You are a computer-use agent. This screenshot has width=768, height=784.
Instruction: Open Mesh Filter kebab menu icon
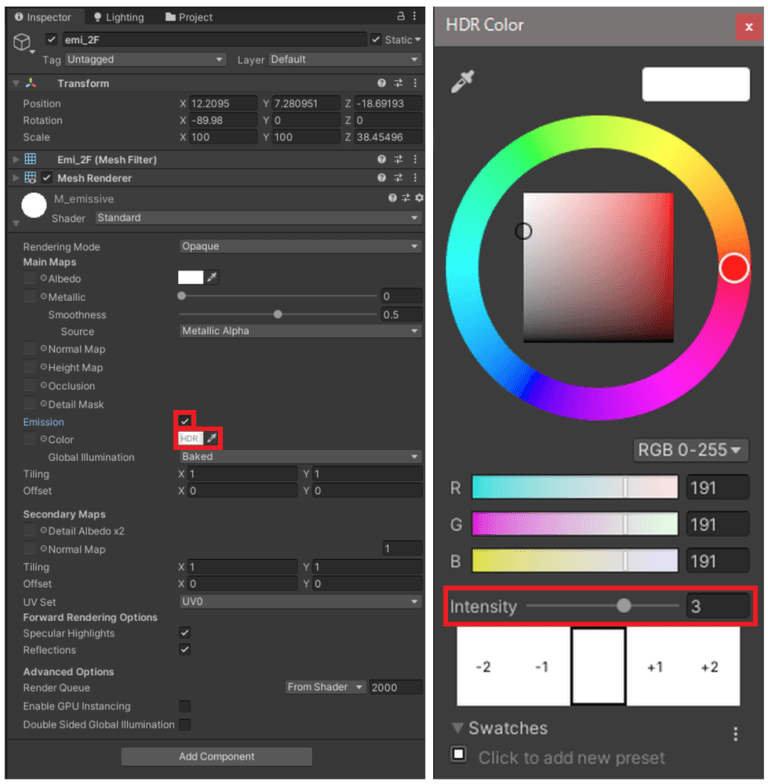[x=414, y=159]
